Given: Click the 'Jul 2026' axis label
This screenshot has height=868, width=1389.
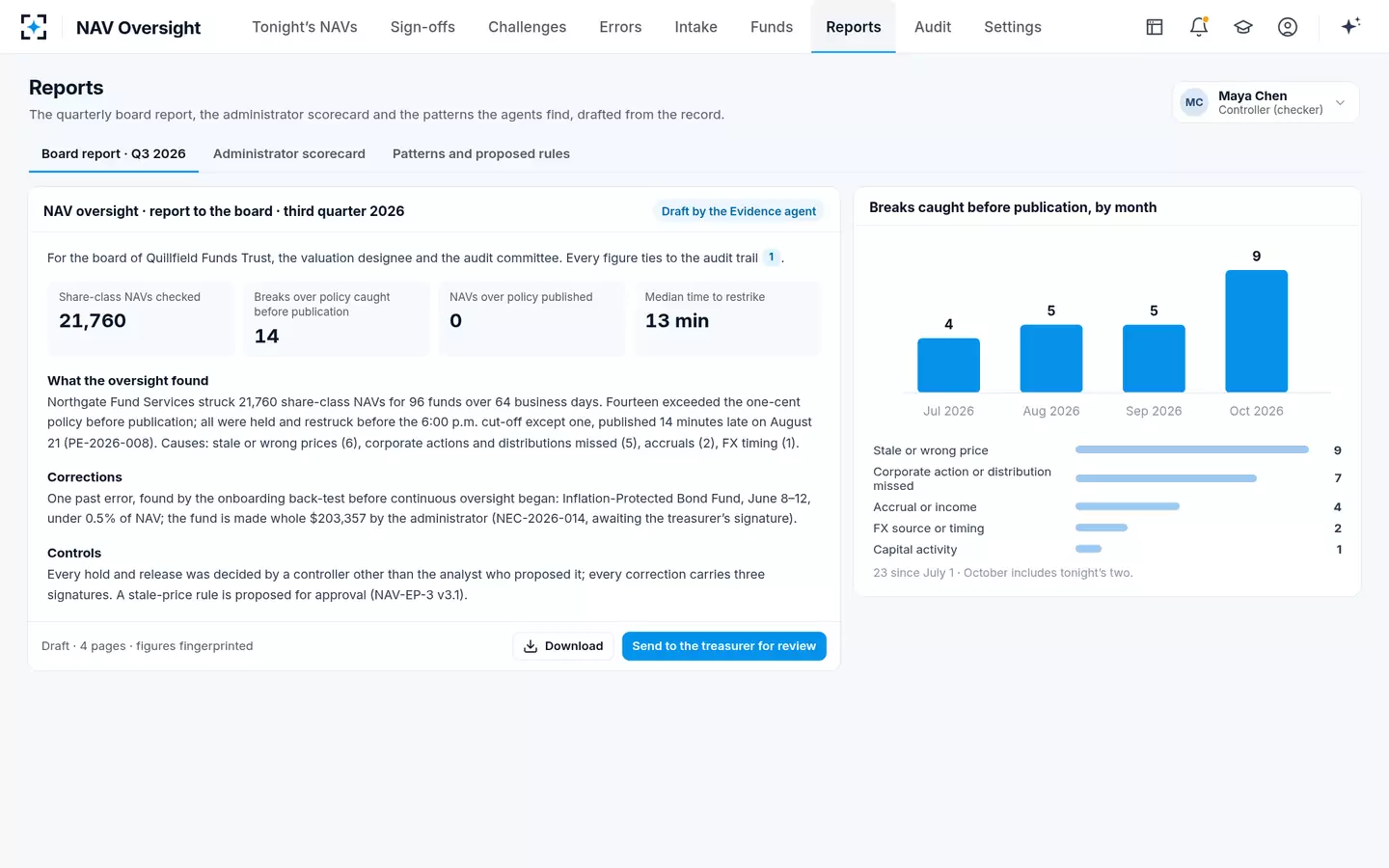Looking at the screenshot, I should tap(948, 411).
